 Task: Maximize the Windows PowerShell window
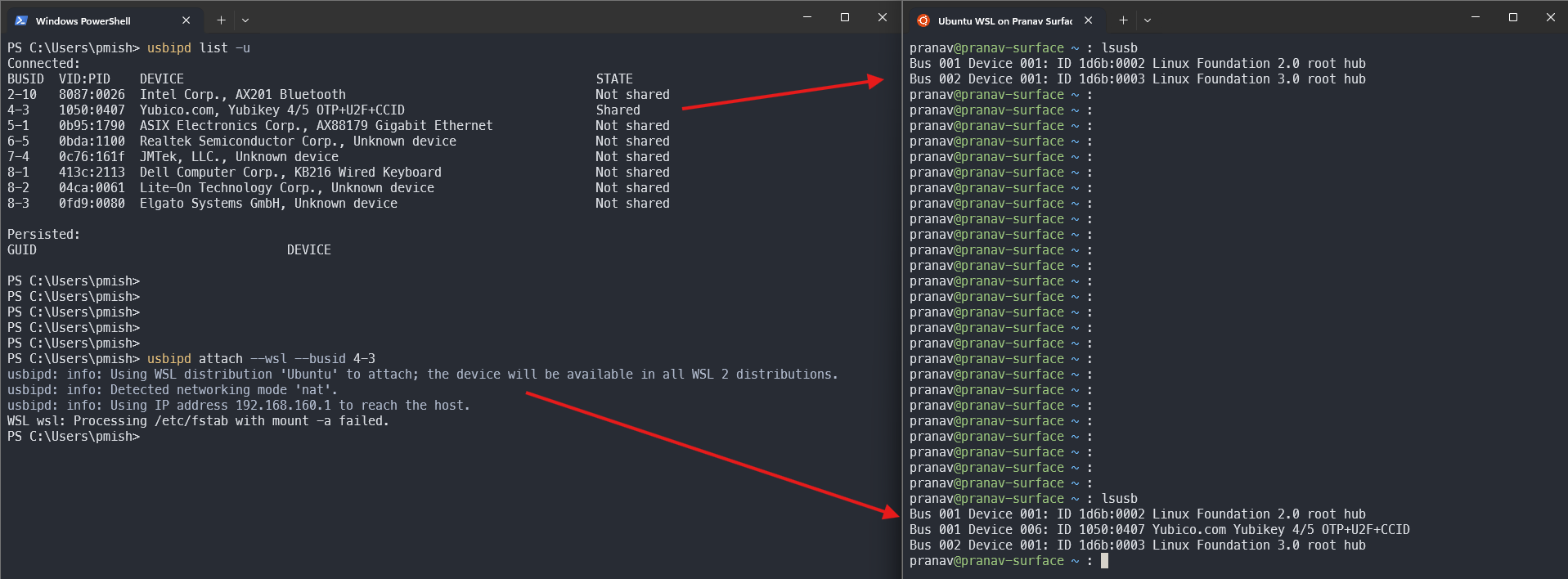click(x=845, y=17)
